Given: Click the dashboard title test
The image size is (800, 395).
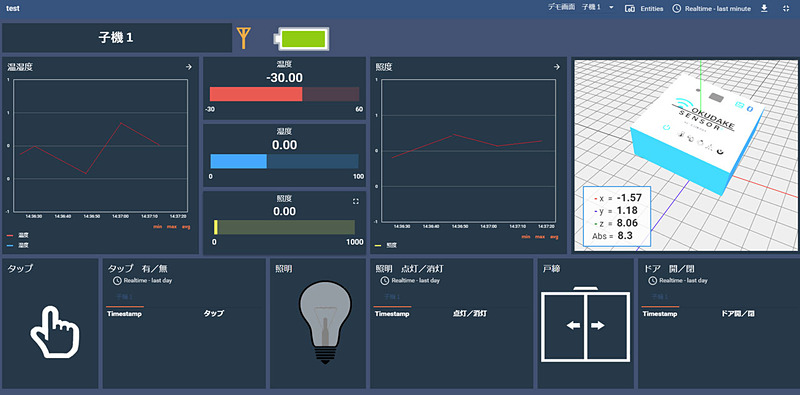Looking at the screenshot, I should 13,9.
